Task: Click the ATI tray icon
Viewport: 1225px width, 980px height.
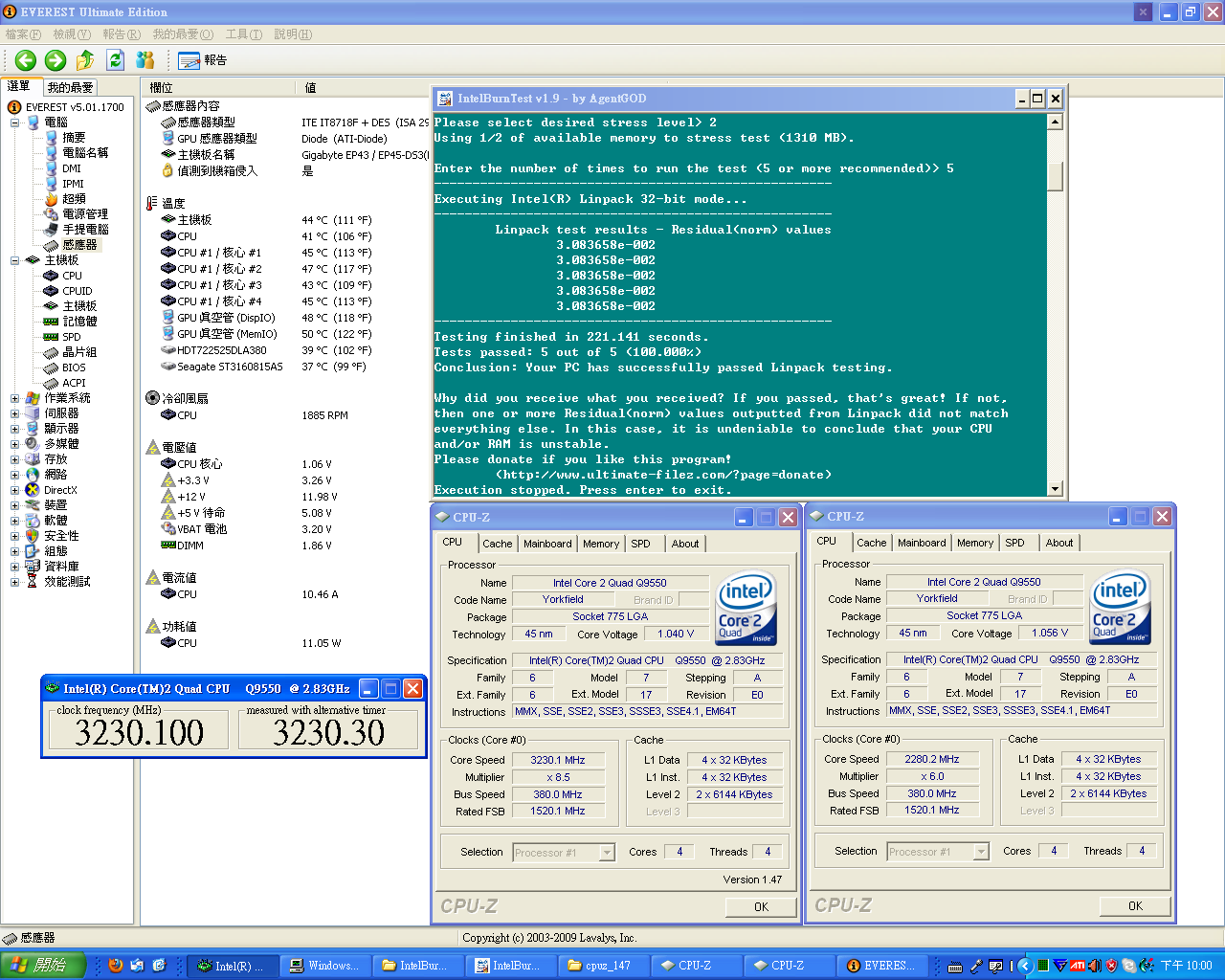Action: tap(1078, 966)
